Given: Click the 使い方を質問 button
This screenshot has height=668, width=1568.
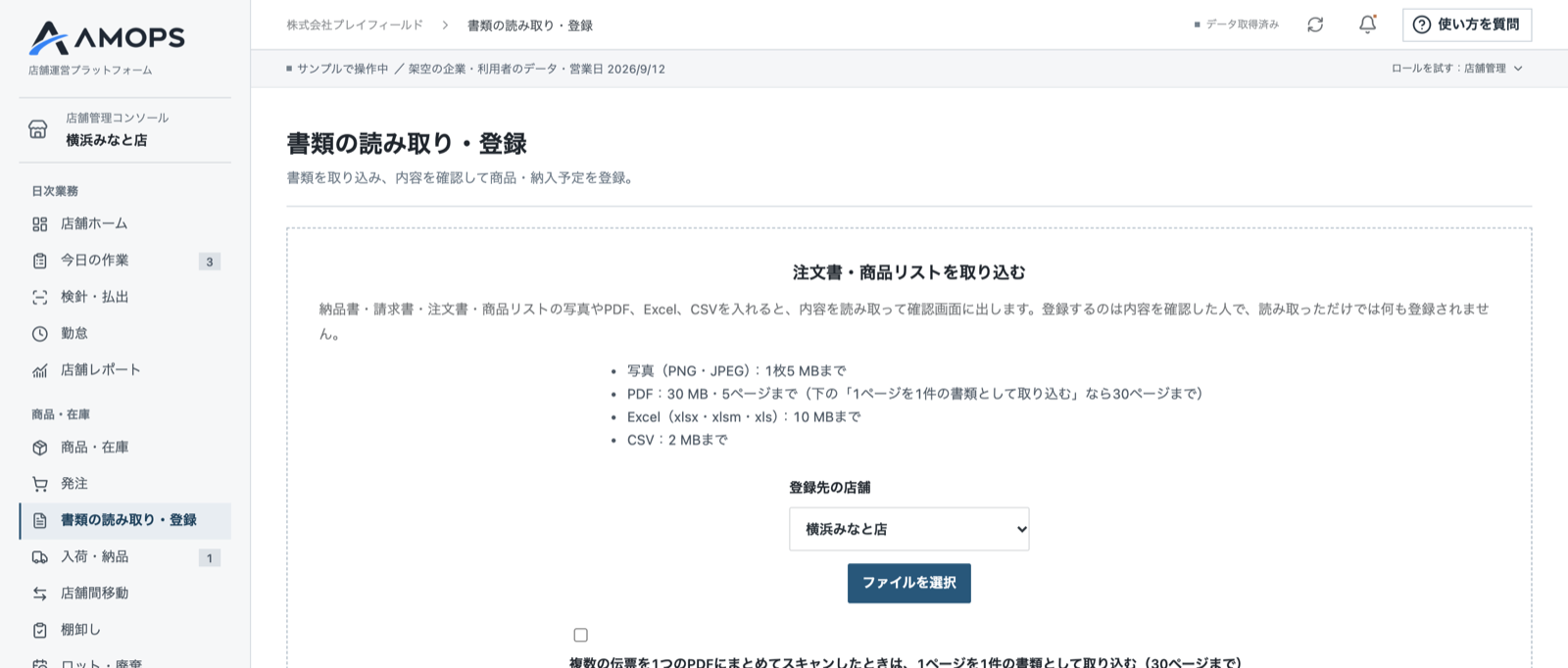Looking at the screenshot, I should click(x=1467, y=24).
